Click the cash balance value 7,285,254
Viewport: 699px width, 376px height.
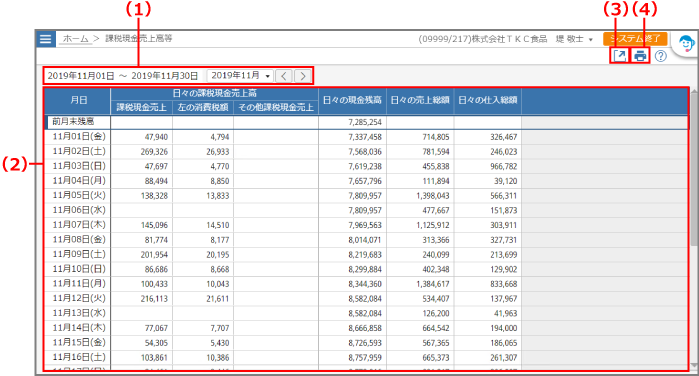coord(365,122)
